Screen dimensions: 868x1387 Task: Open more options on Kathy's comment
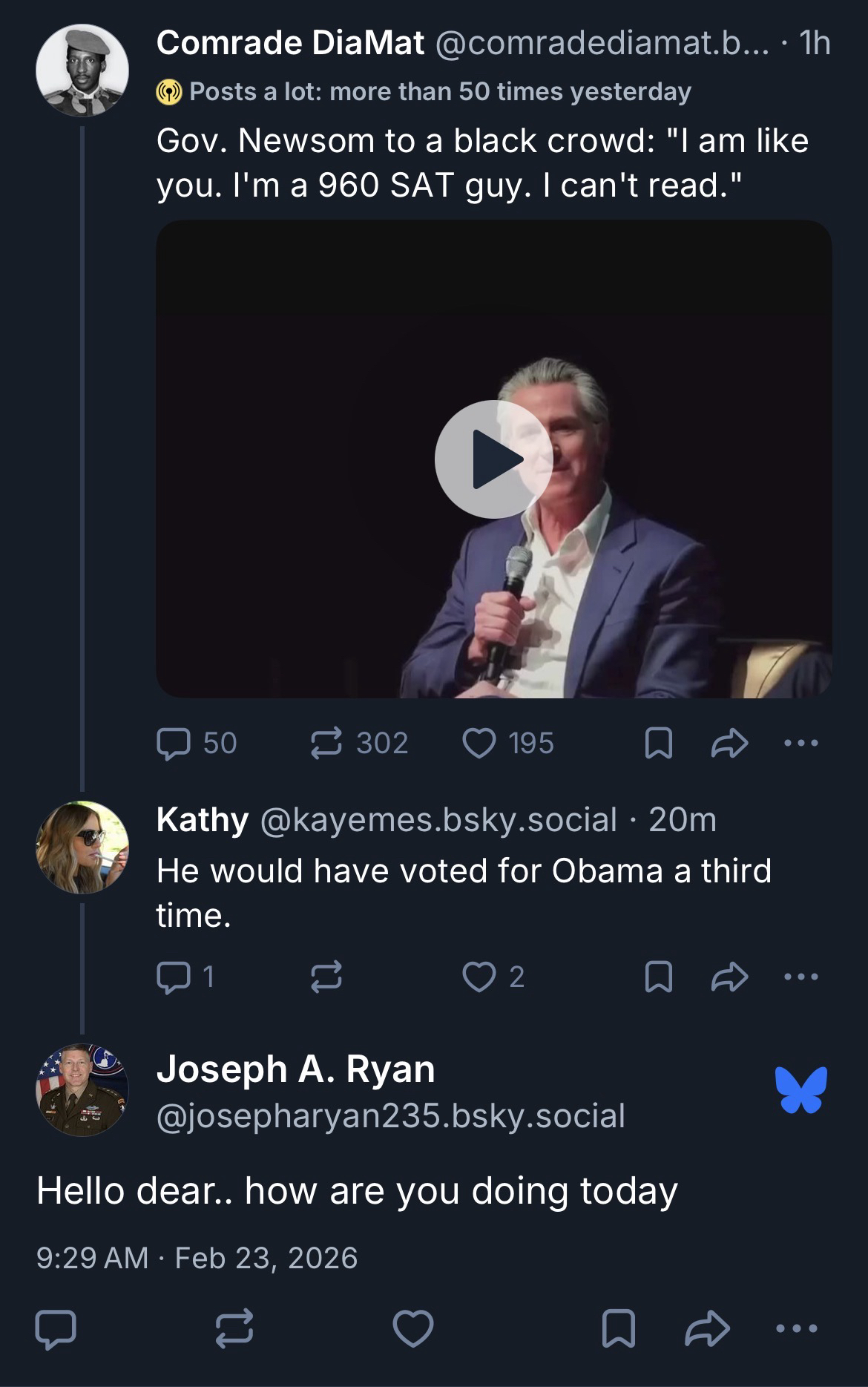tap(801, 977)
